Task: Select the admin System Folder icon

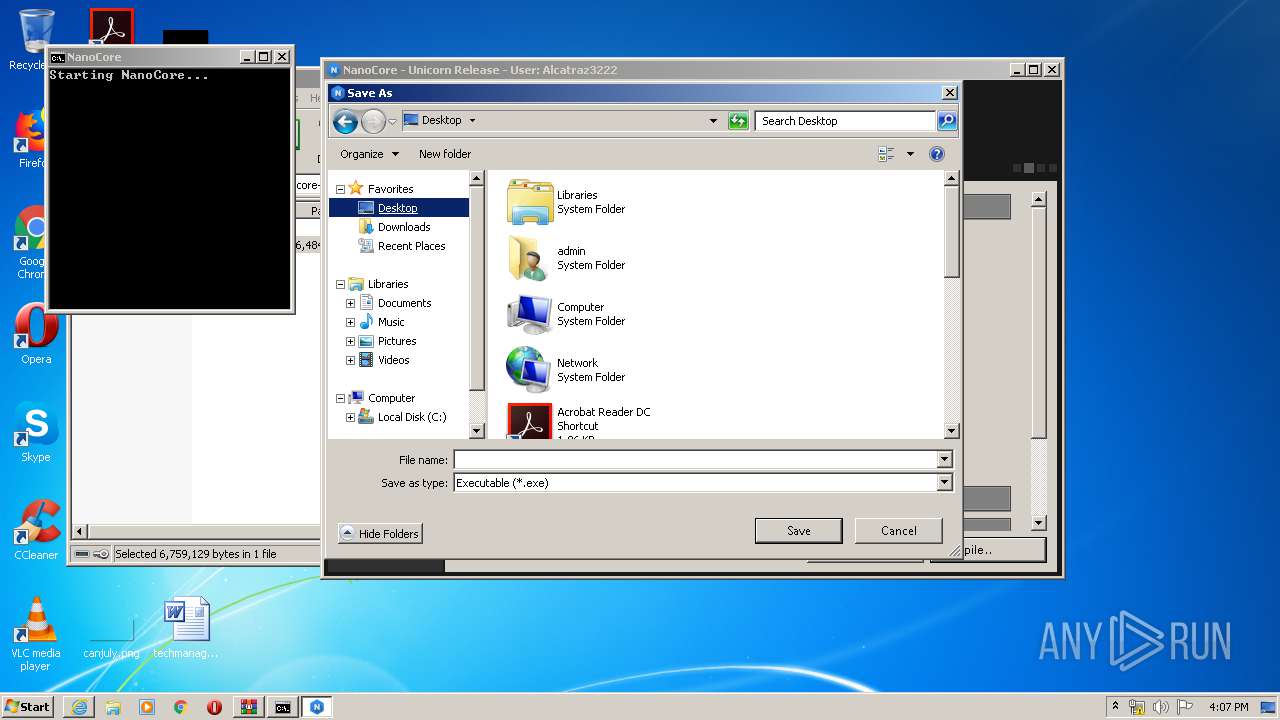Action: [529, 258]
